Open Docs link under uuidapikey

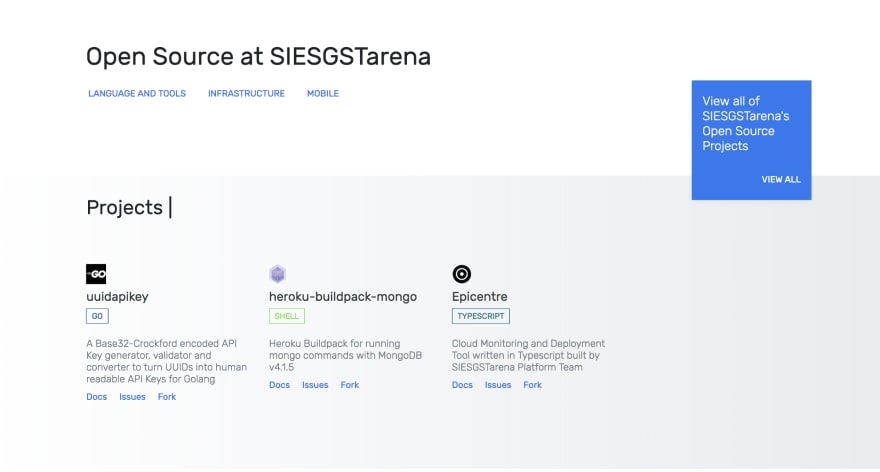[97, 397]
